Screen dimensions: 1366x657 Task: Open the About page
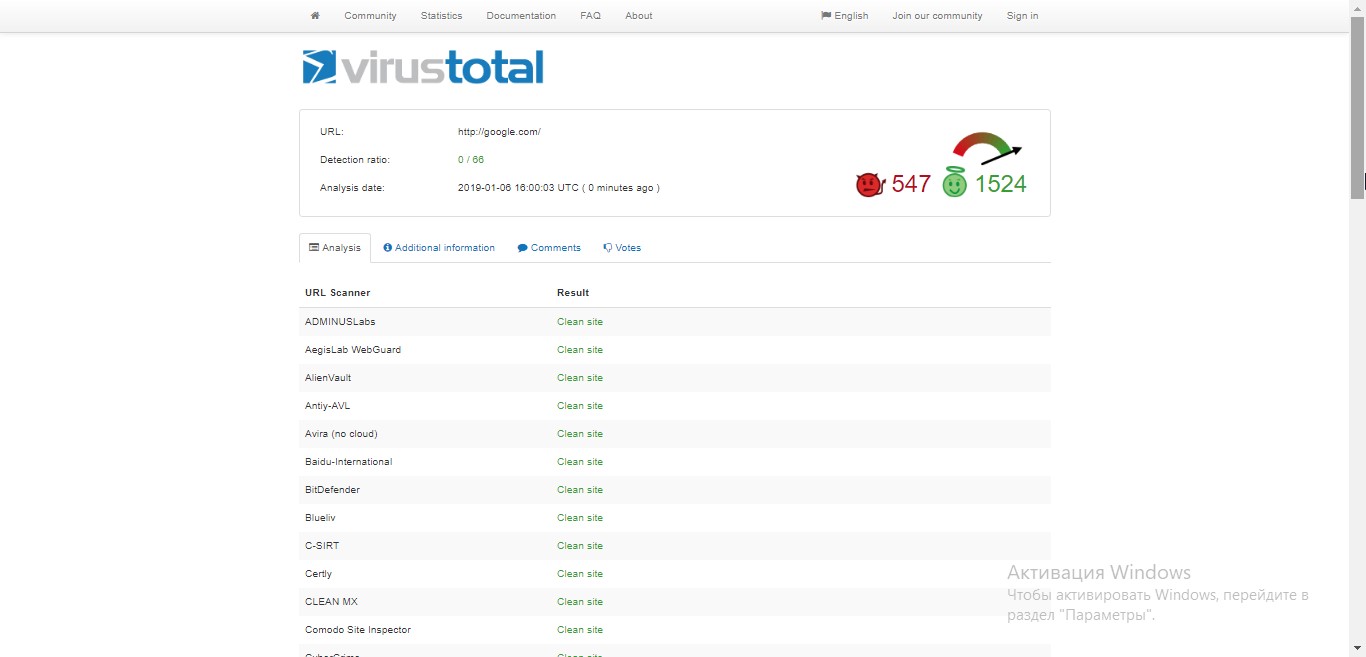[x=638, y=16]
